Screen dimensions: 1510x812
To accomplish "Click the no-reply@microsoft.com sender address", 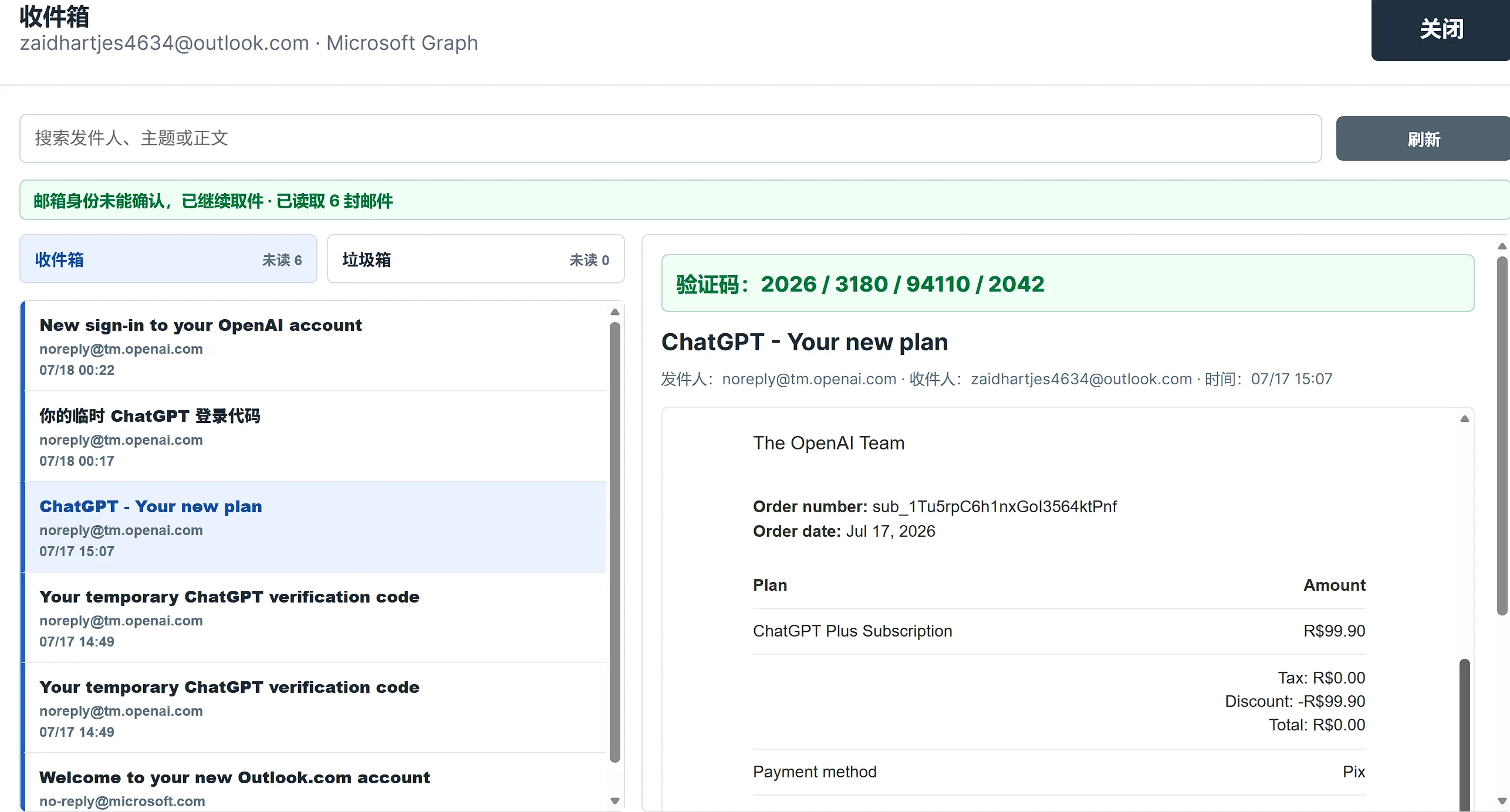I will coord(122,801).
